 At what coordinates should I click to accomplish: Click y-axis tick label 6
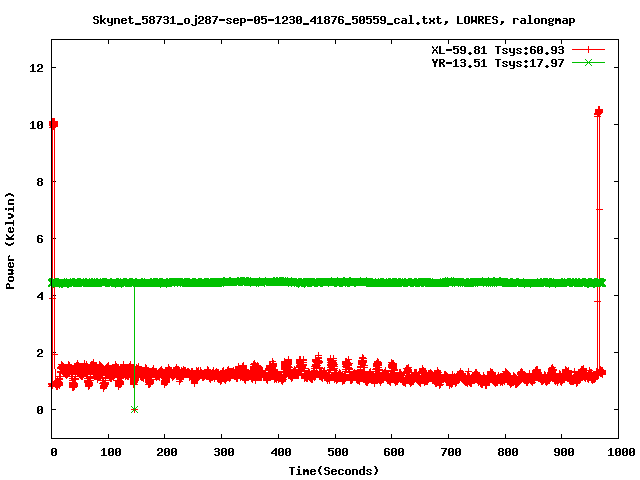[x=40, y=239]
